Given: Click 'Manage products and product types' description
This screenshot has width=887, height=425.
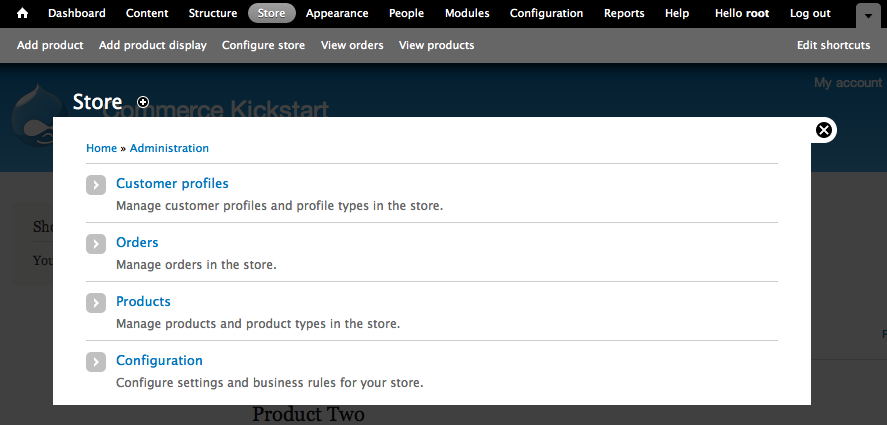Looking at the screenshot, I should (x=258, y=324).
